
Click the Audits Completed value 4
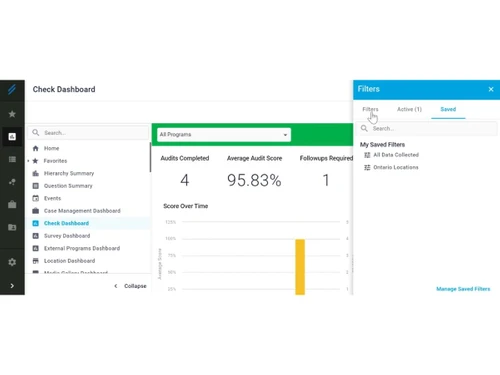[185, 180]
